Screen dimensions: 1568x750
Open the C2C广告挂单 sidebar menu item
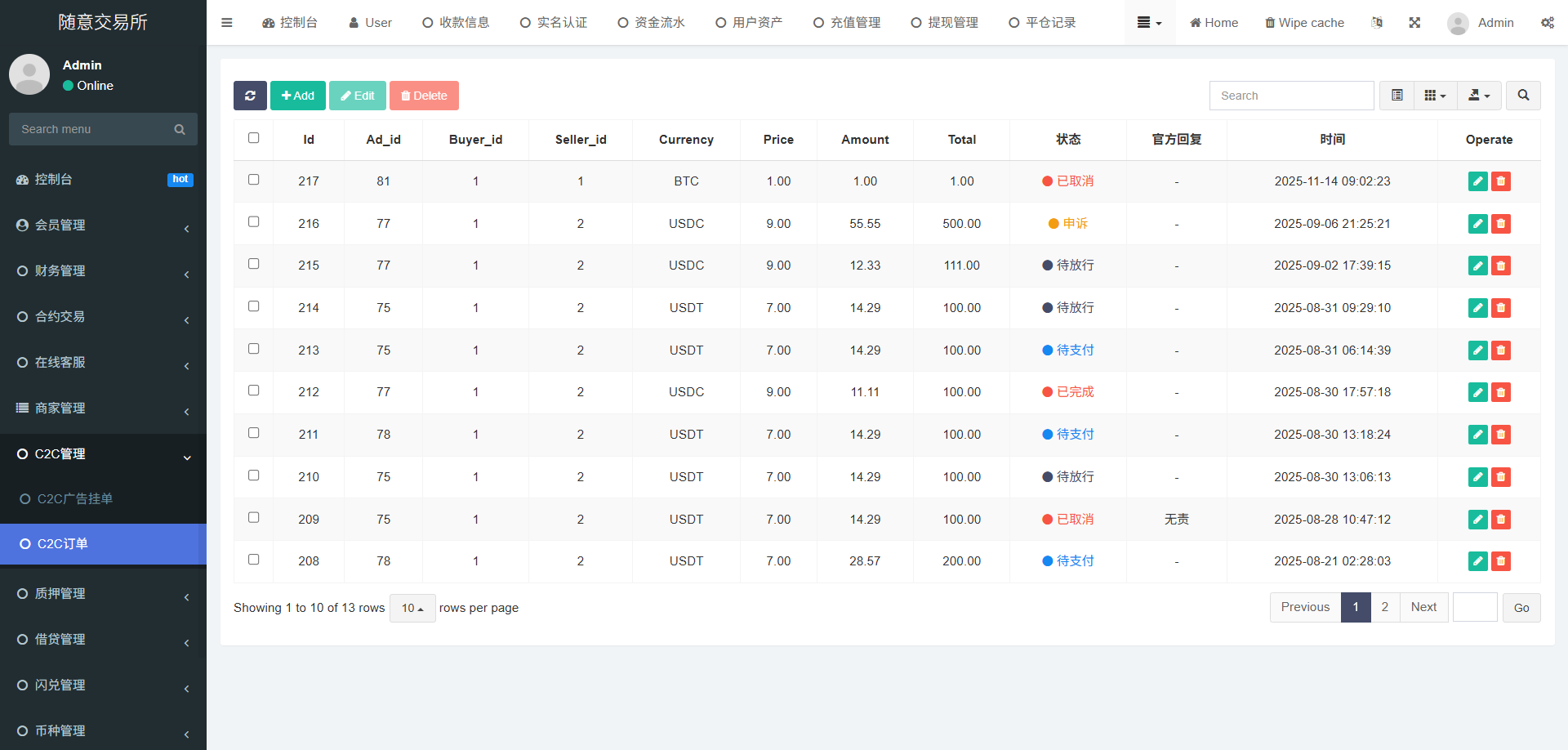pyautogui.click(x=75, y=498)
